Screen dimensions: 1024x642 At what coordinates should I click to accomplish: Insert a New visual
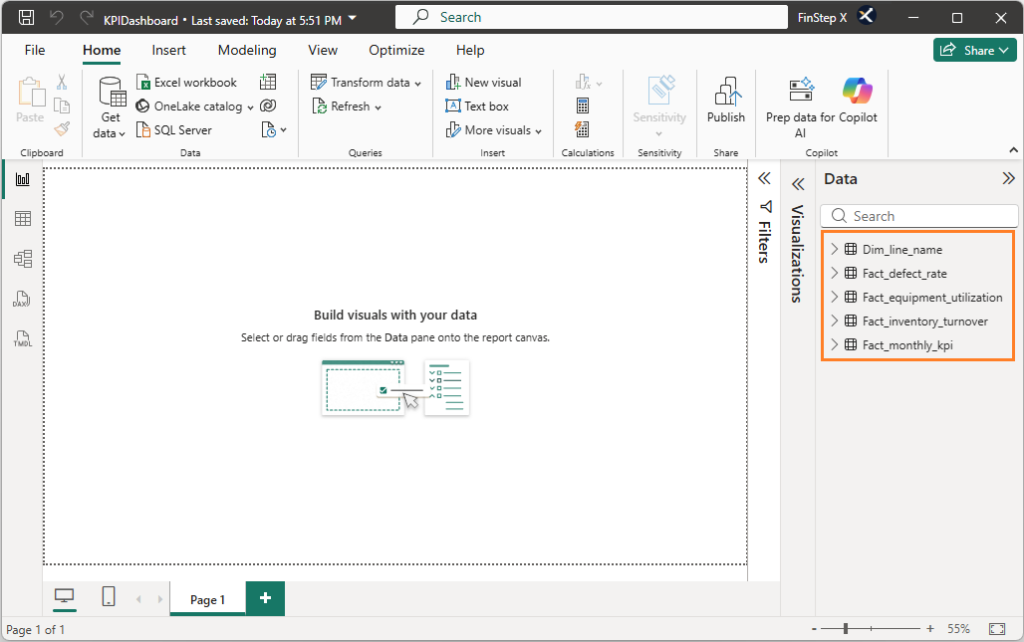point(483,82)
